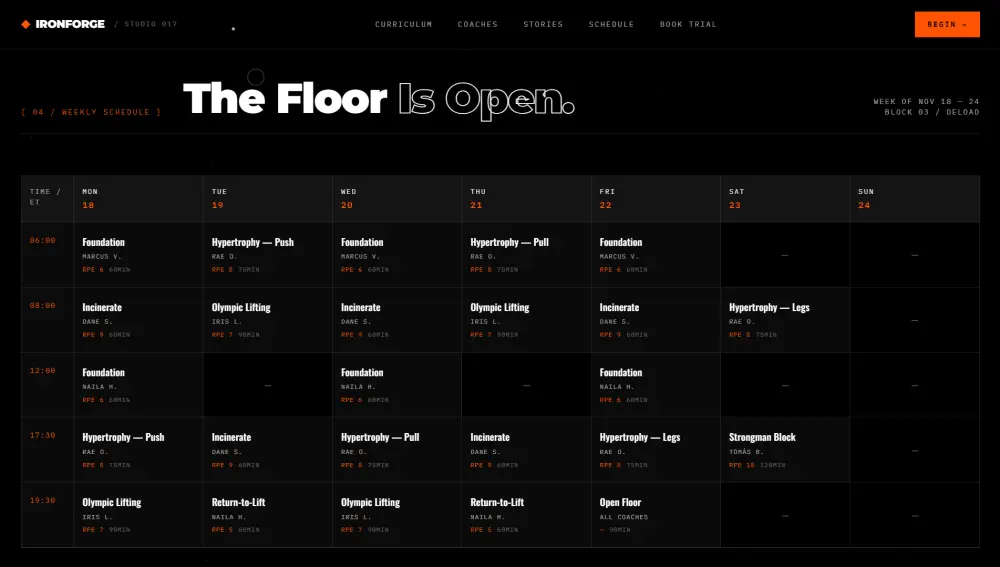Open Monday 12:00 Foundation with Naila H.
Image resolution: width=1000 pixels, height=567 pixels.
[x=138, y=385]
